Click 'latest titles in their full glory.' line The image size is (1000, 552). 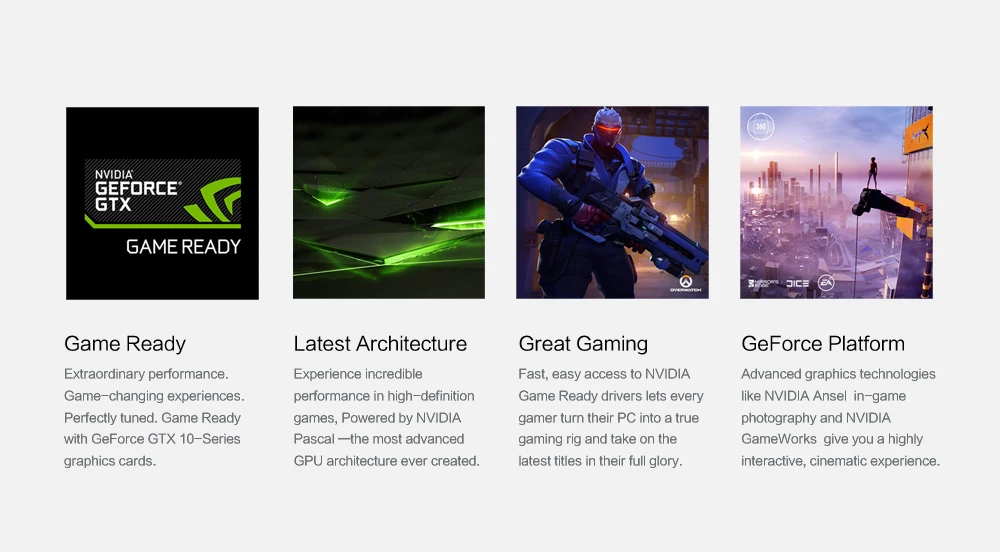[600, 461]
